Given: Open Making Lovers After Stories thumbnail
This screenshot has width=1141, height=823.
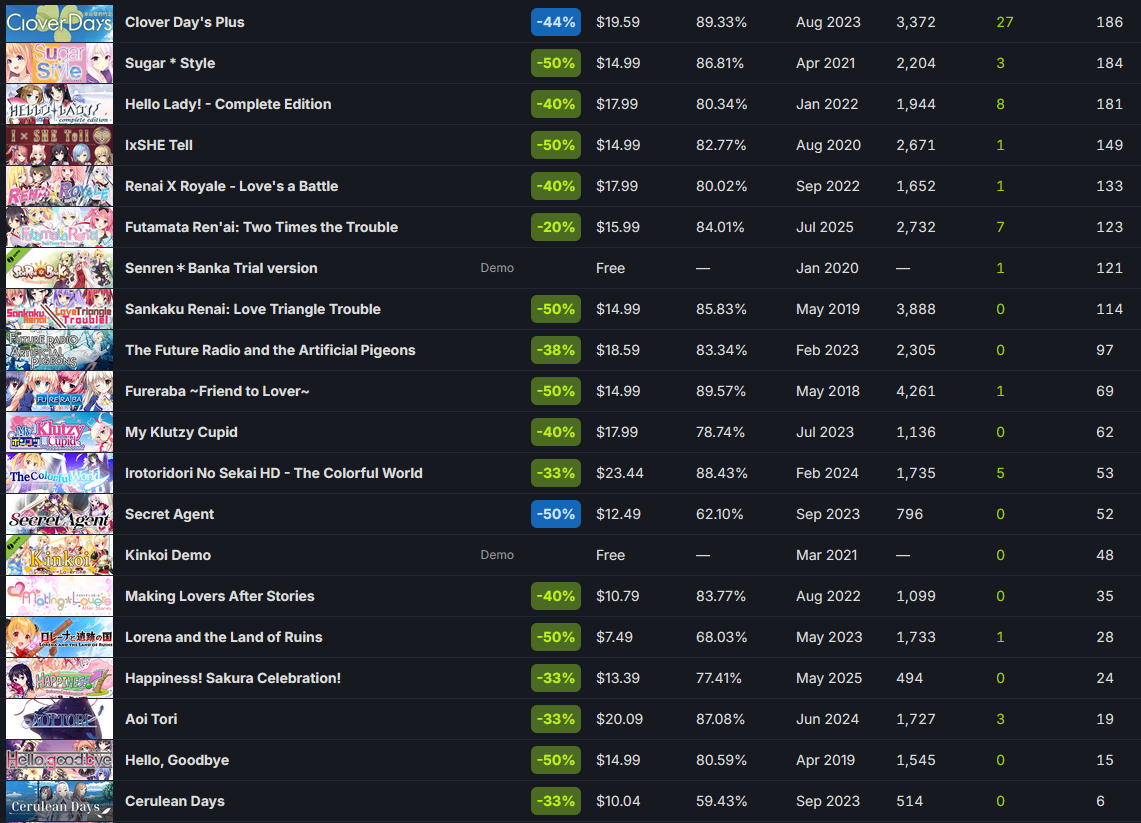Looking at the screenshot, I should [x=60, y=596].
